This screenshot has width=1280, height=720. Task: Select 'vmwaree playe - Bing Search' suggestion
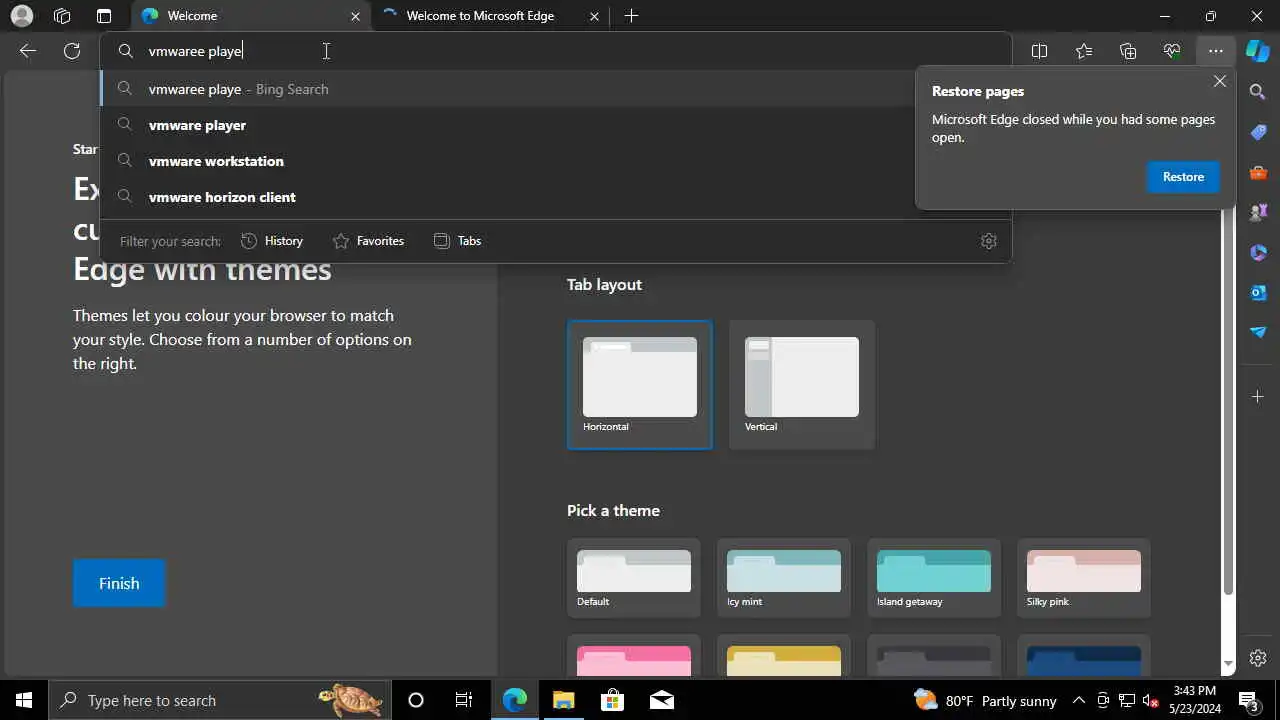click(555, 89)
